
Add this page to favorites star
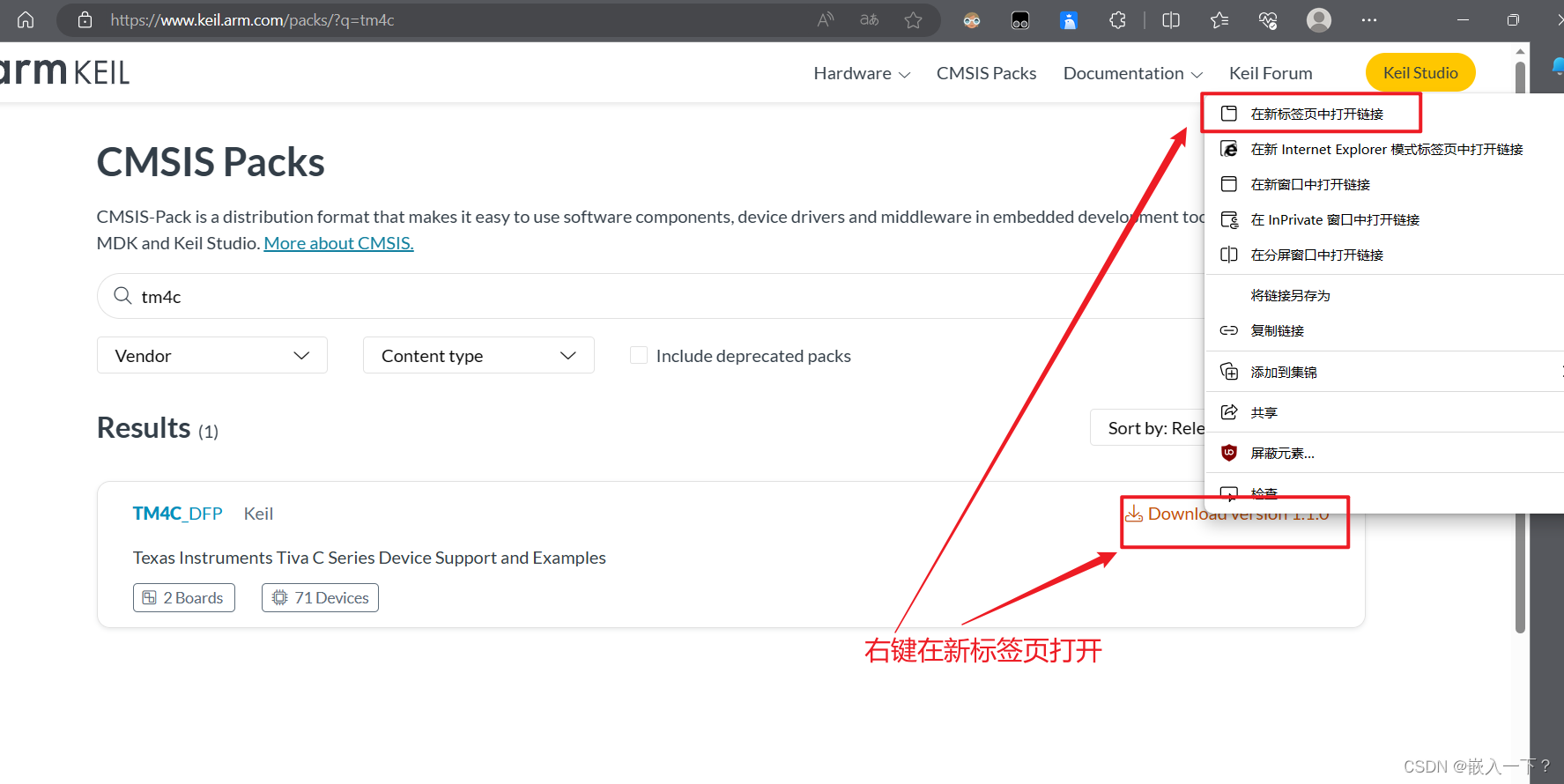(914, 19)
